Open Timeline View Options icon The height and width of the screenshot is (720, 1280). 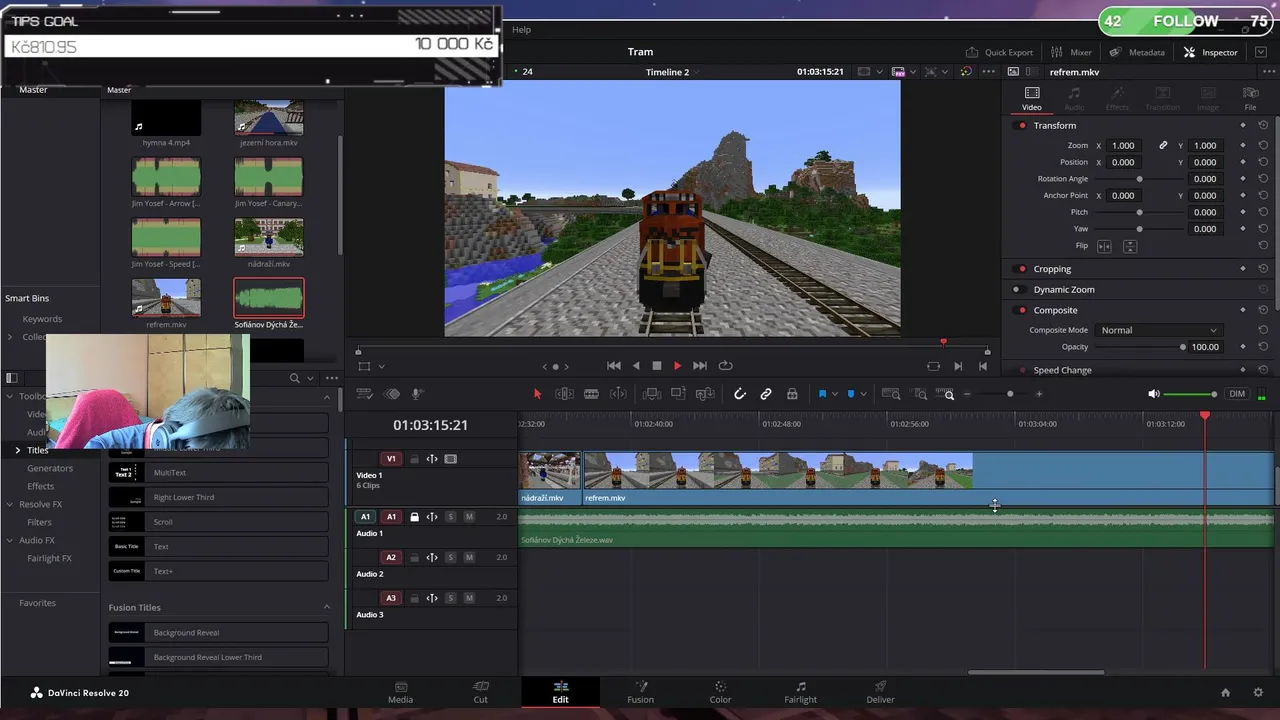coord(365,394)
